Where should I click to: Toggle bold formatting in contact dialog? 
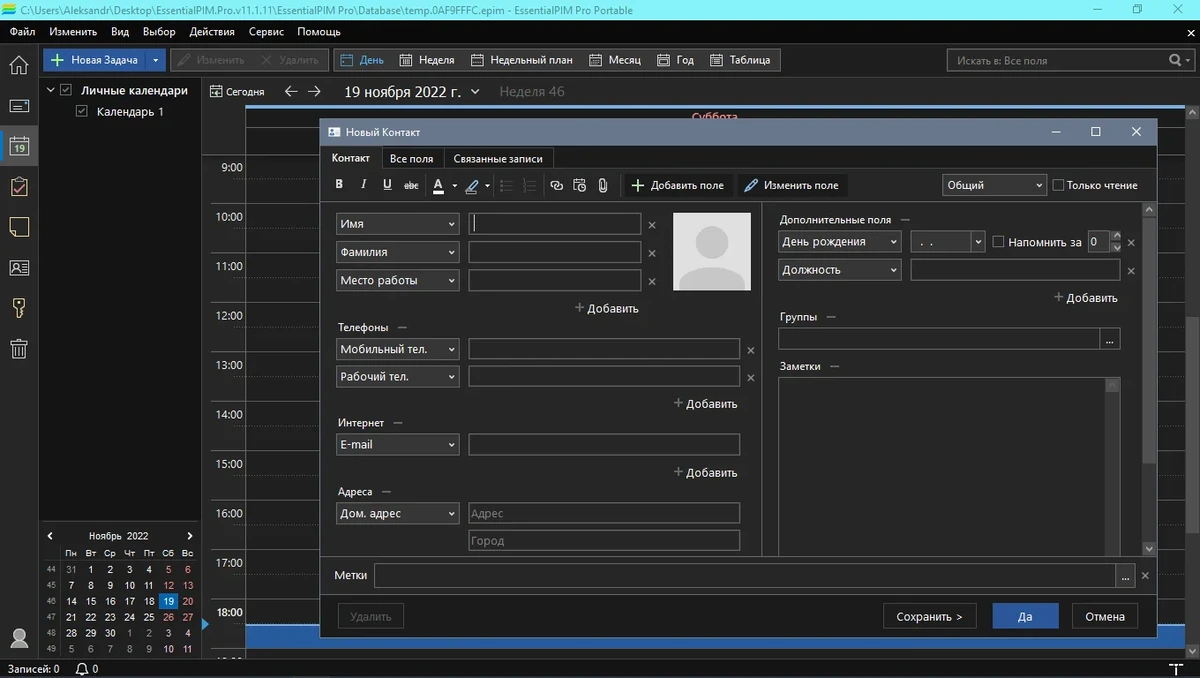(x=339, y=185)
